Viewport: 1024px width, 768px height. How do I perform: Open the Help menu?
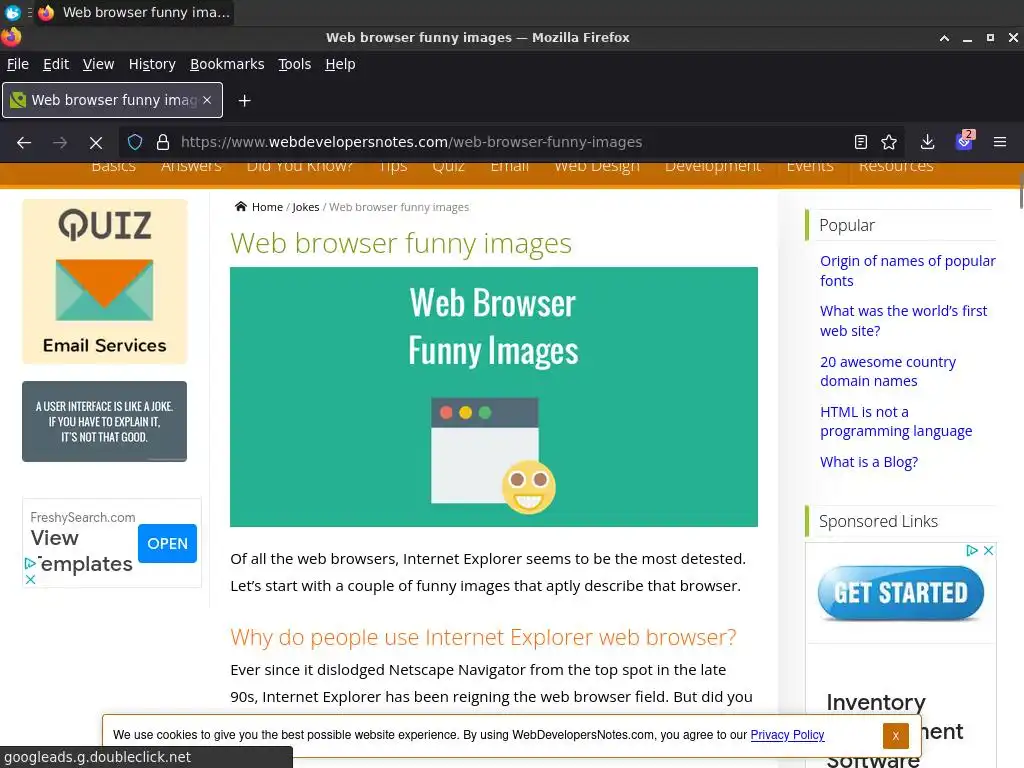[x=340, y=64]
